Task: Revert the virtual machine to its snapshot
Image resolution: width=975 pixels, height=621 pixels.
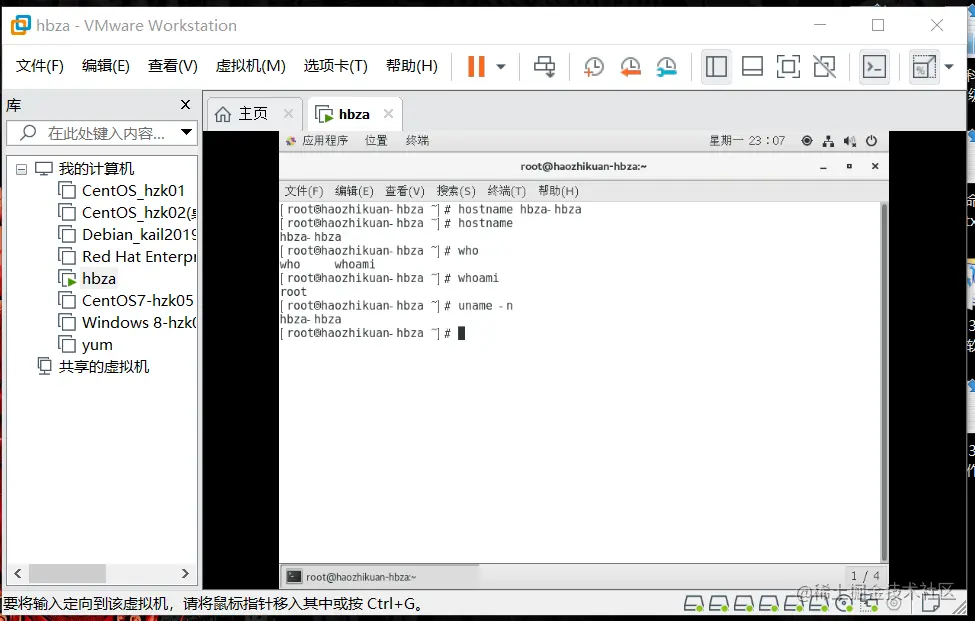Action: [631, 67]
